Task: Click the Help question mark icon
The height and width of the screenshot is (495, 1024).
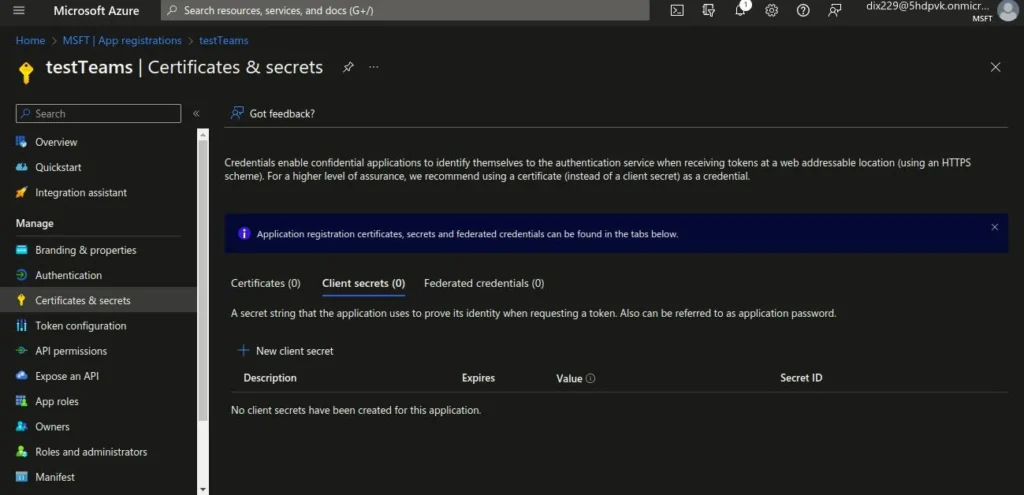Action: click(x=803, y=10)
